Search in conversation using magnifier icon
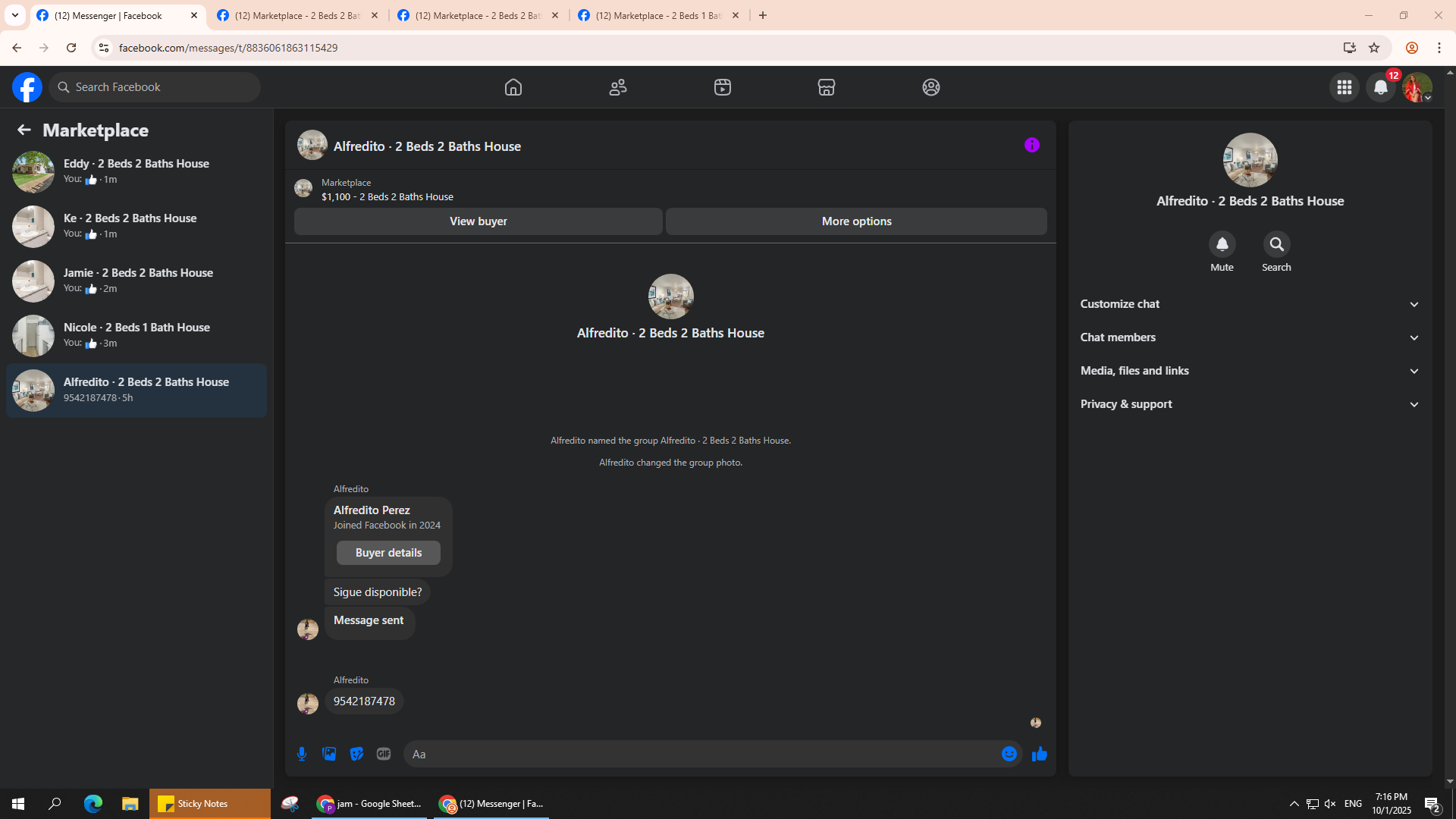Screen dimensions: 1456x819 coord(1276,244)
